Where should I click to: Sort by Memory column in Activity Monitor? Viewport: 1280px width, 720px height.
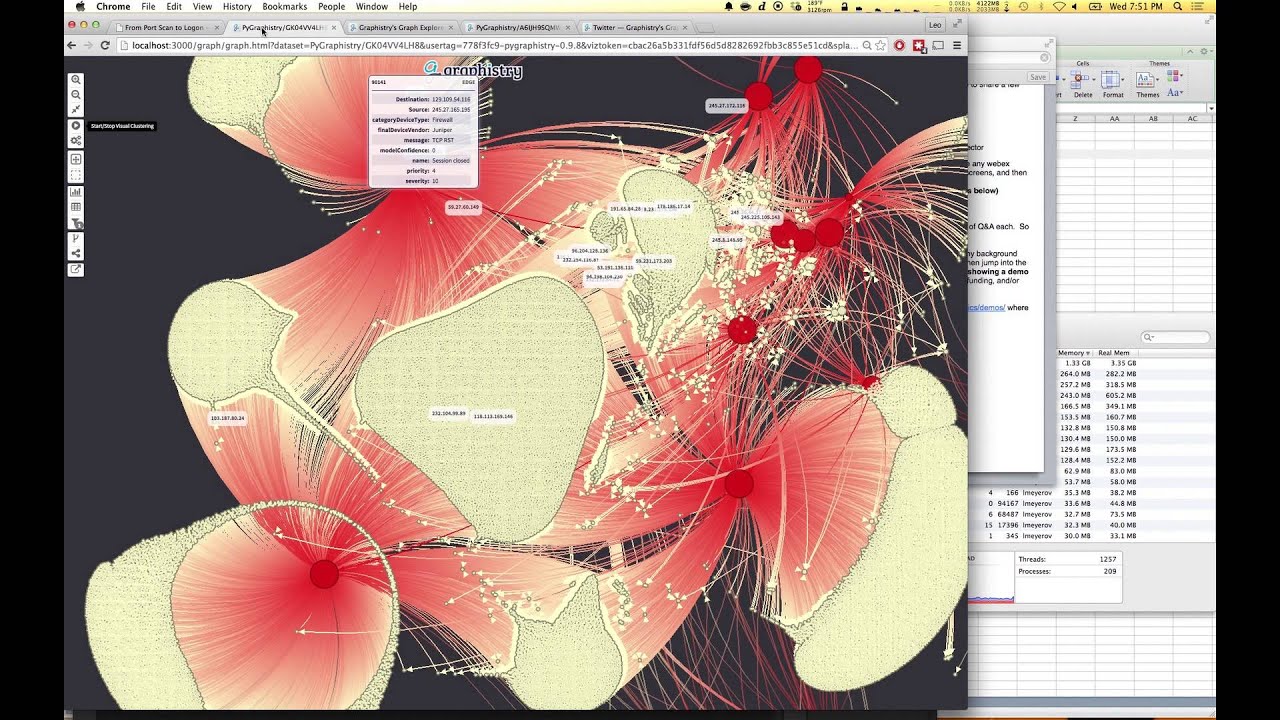click(1074, 353)
